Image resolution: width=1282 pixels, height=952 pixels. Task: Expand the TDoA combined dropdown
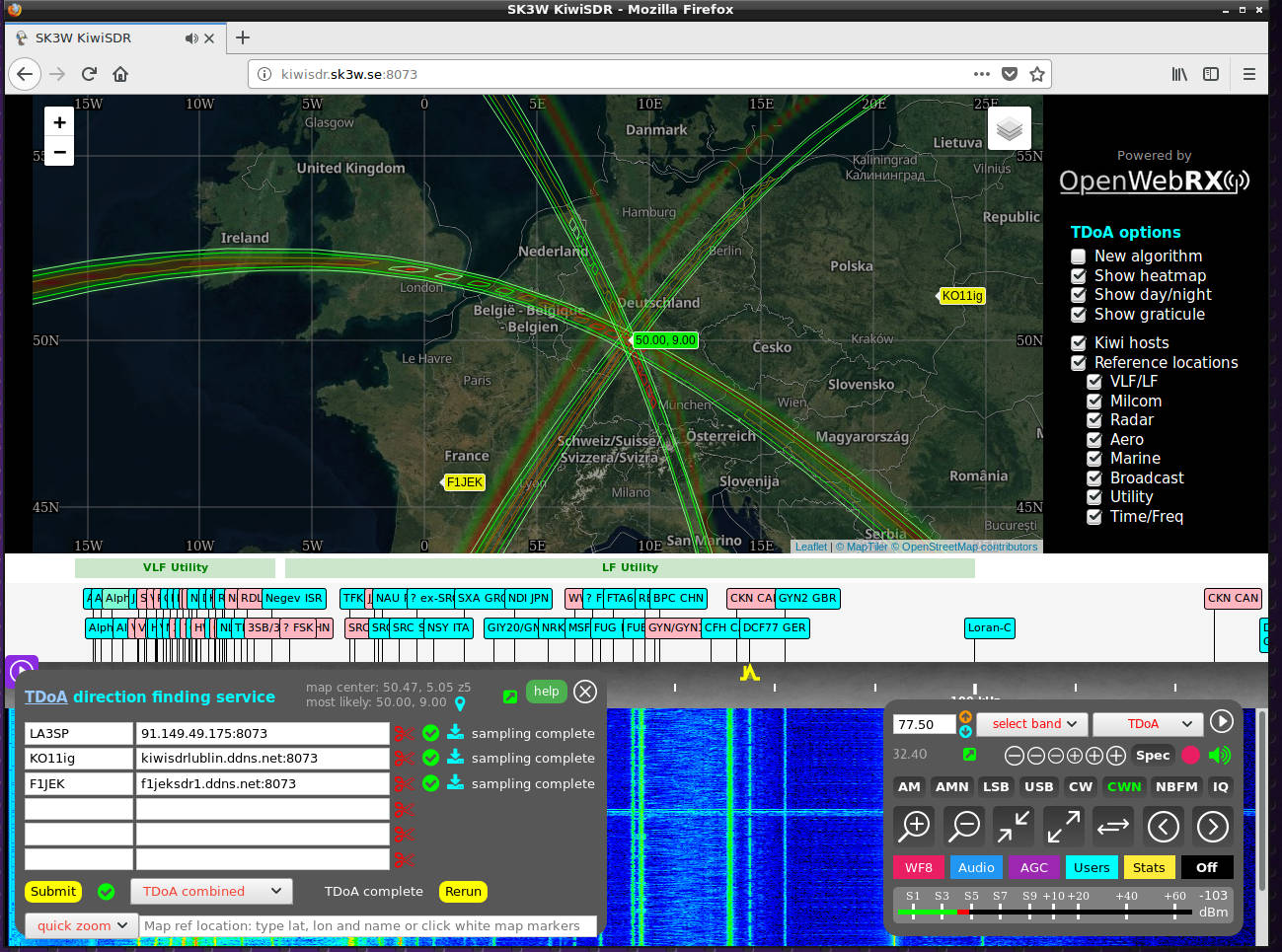(211, 891)
